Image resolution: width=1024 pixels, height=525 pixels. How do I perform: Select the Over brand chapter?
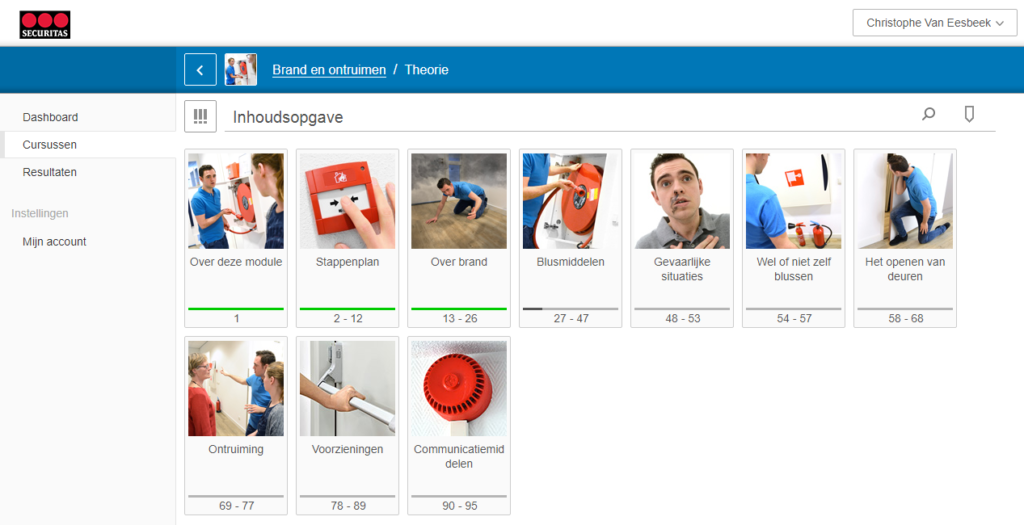[x=459, y=238]
